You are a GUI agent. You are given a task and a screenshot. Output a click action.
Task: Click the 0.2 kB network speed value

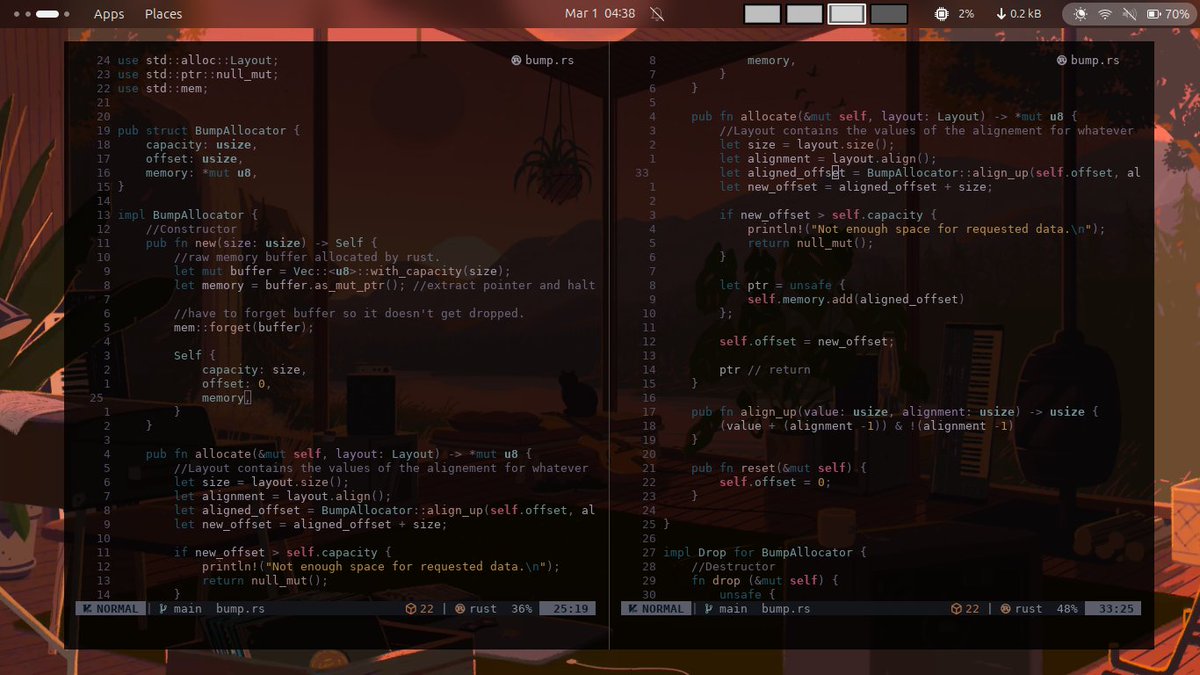[x=1026, y=14]
